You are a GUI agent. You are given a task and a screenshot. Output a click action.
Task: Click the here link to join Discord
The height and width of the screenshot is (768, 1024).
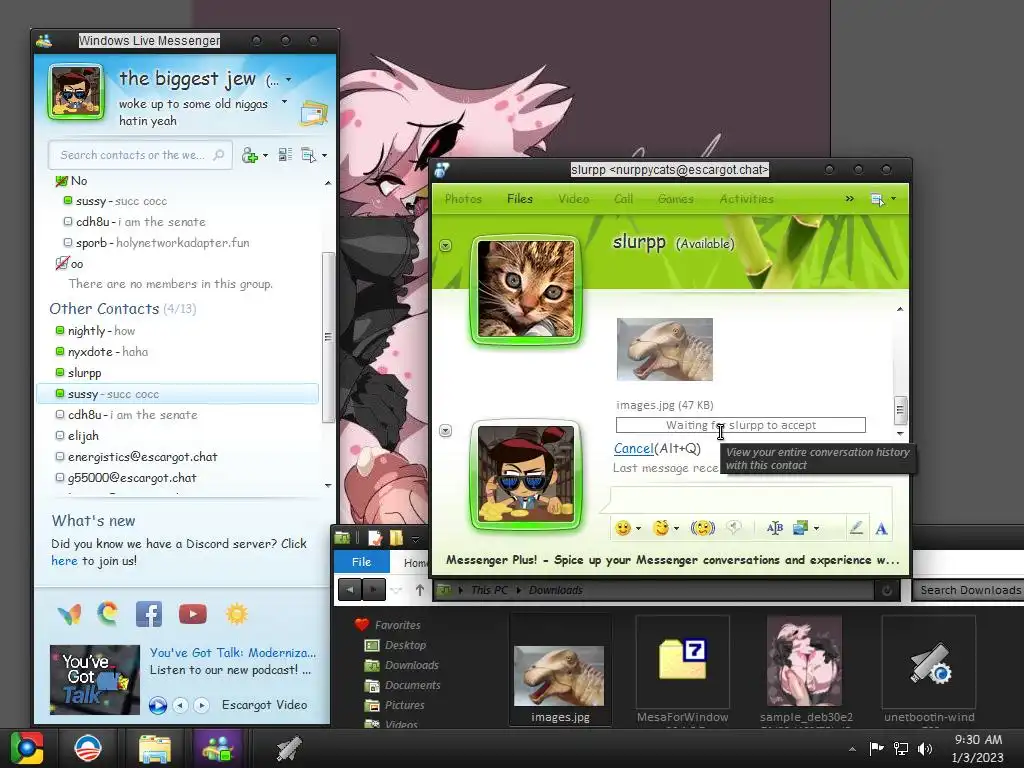(64, 560)
